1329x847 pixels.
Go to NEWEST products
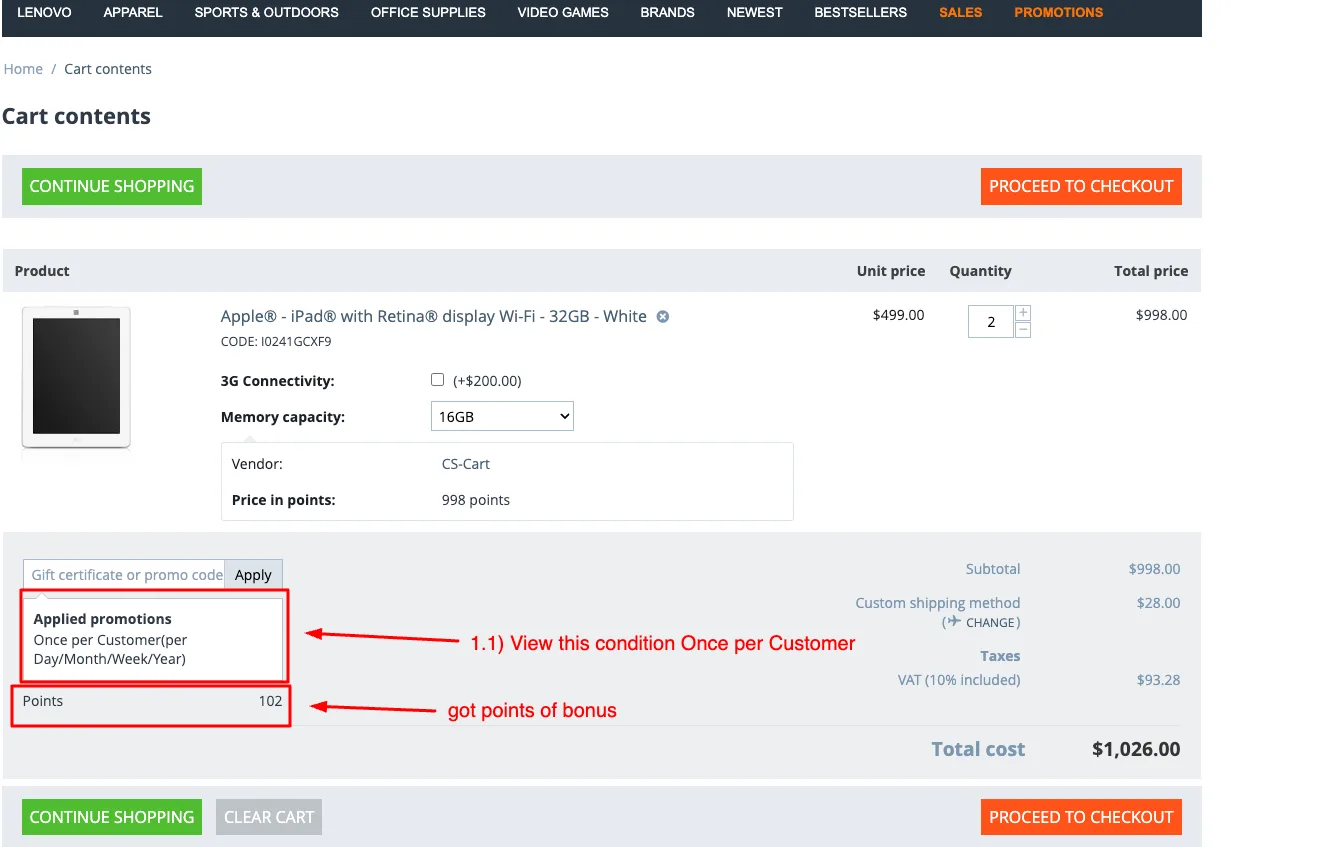point(755,13)
